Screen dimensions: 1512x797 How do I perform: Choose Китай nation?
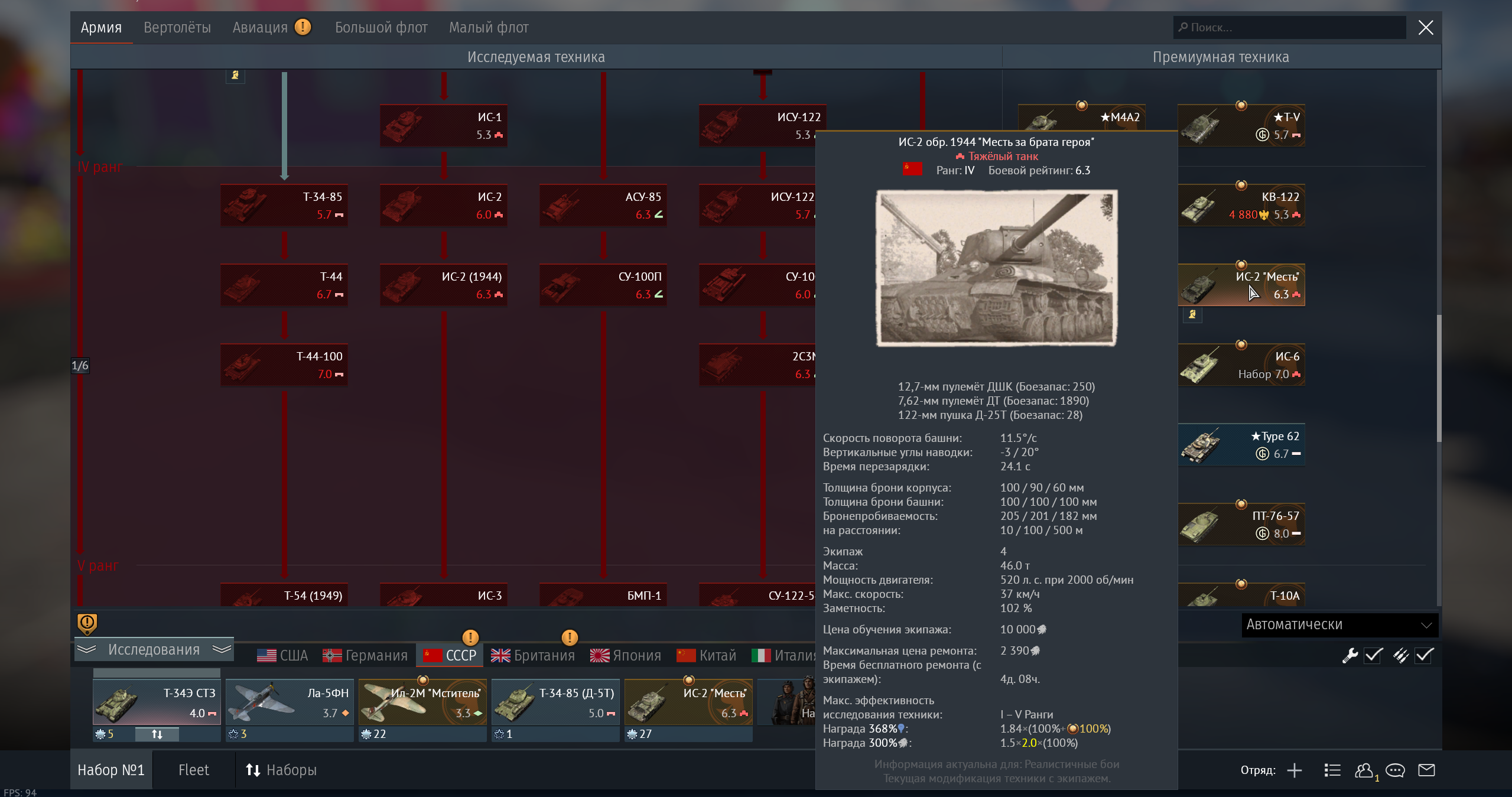point(707,655)
